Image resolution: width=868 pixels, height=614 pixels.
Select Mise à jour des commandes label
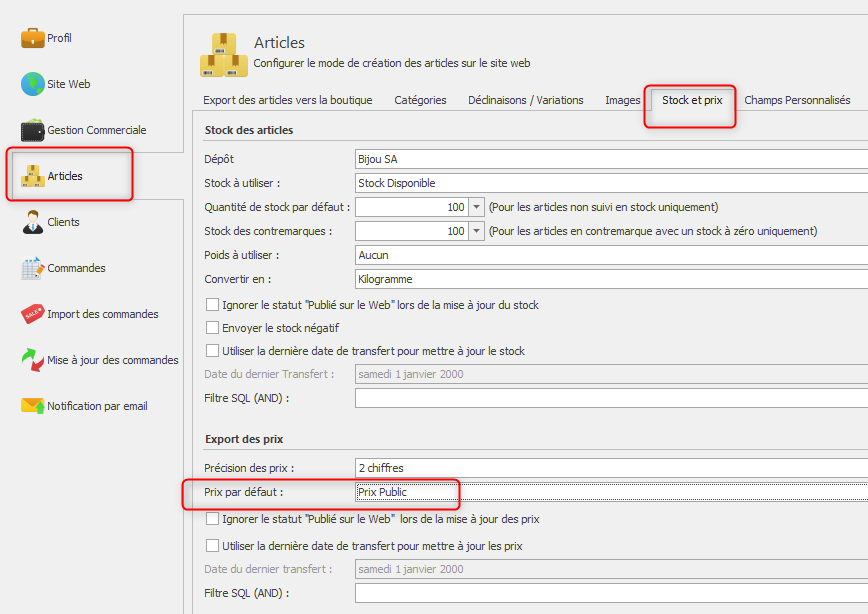pos(113,360)
